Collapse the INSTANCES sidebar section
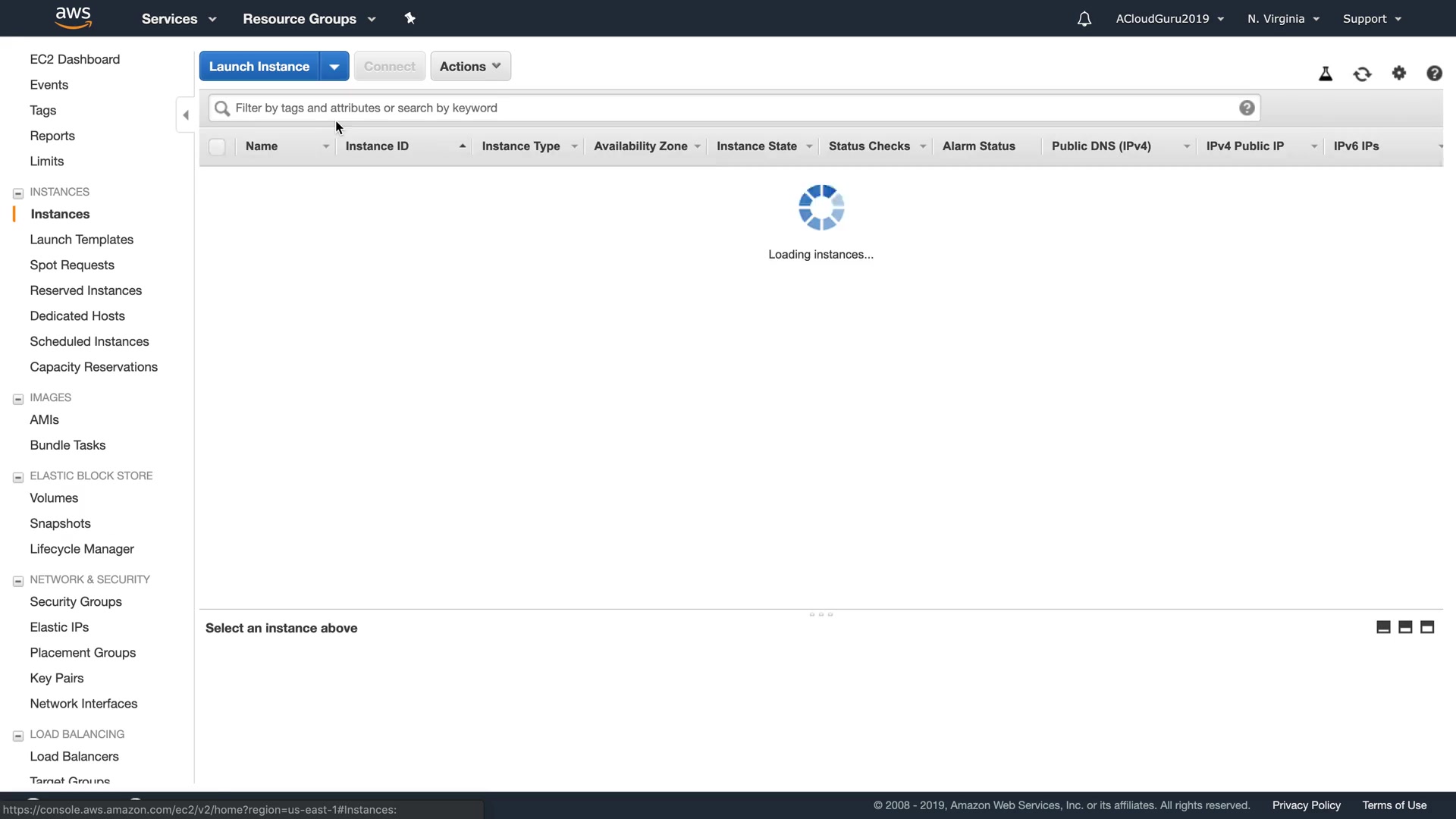This screenshot has height=819, width=1456. [x=18, y=193]
